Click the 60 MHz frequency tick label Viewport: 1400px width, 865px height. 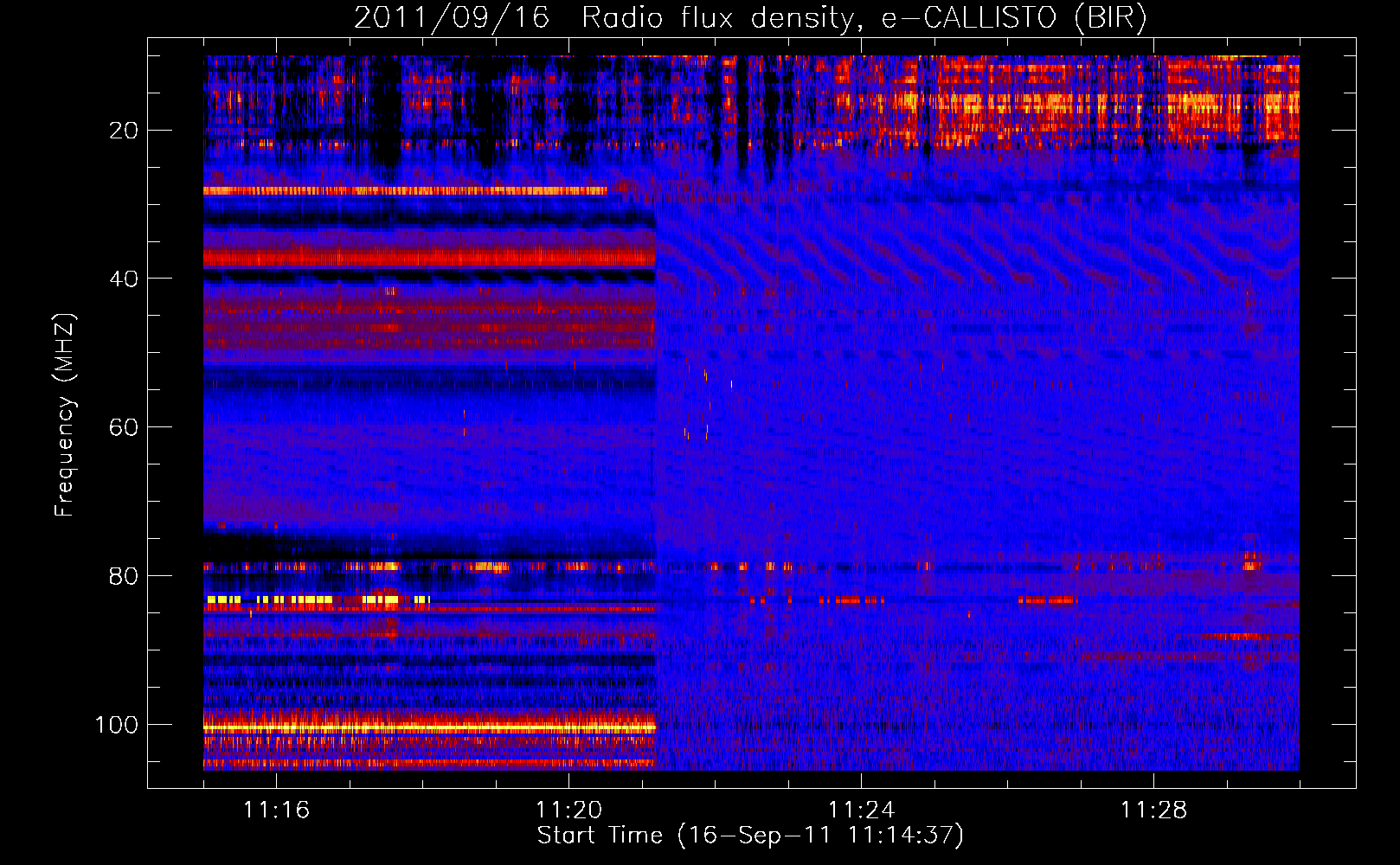click(x=124, y=427)
